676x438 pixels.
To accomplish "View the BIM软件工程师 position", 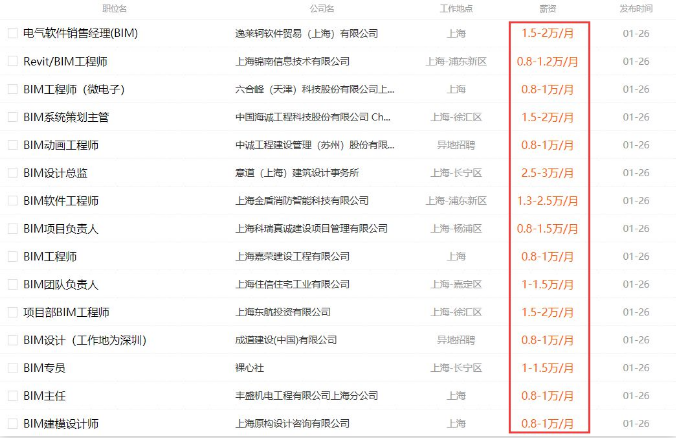I will tap(61, 200).
